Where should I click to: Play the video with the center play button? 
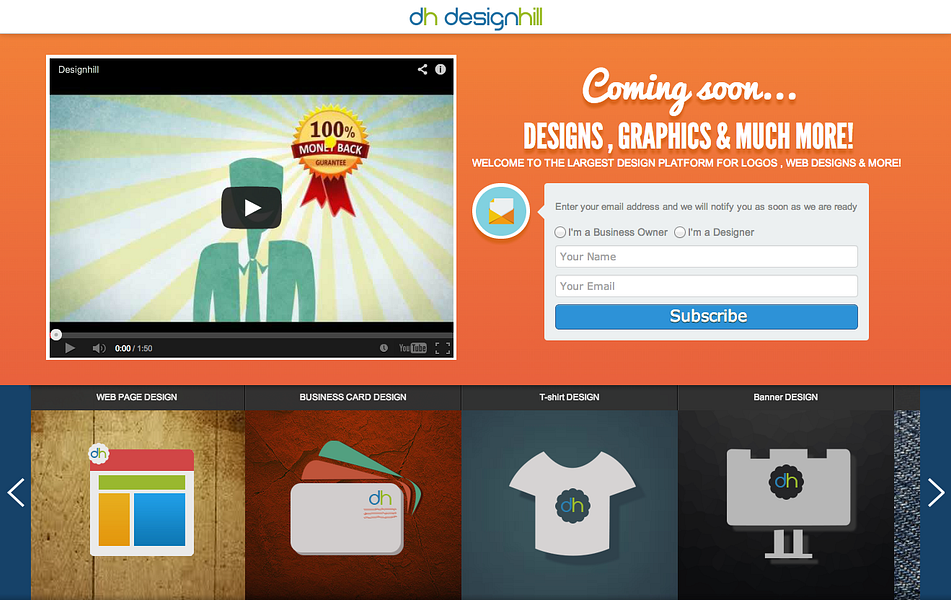[x=251, y=208]
